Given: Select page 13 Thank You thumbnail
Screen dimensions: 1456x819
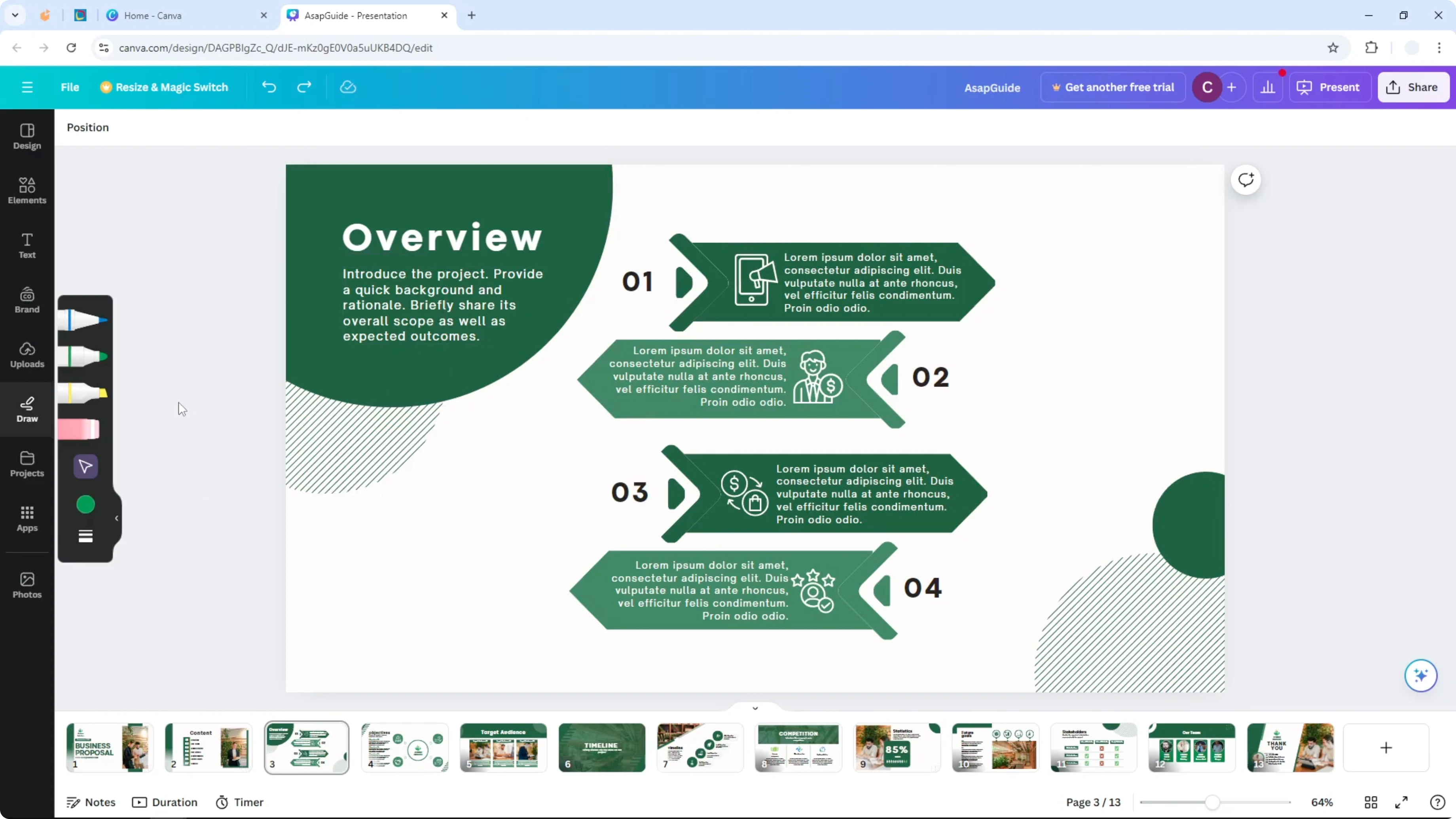Looking at the screenshot, I should click(1290, 747).
